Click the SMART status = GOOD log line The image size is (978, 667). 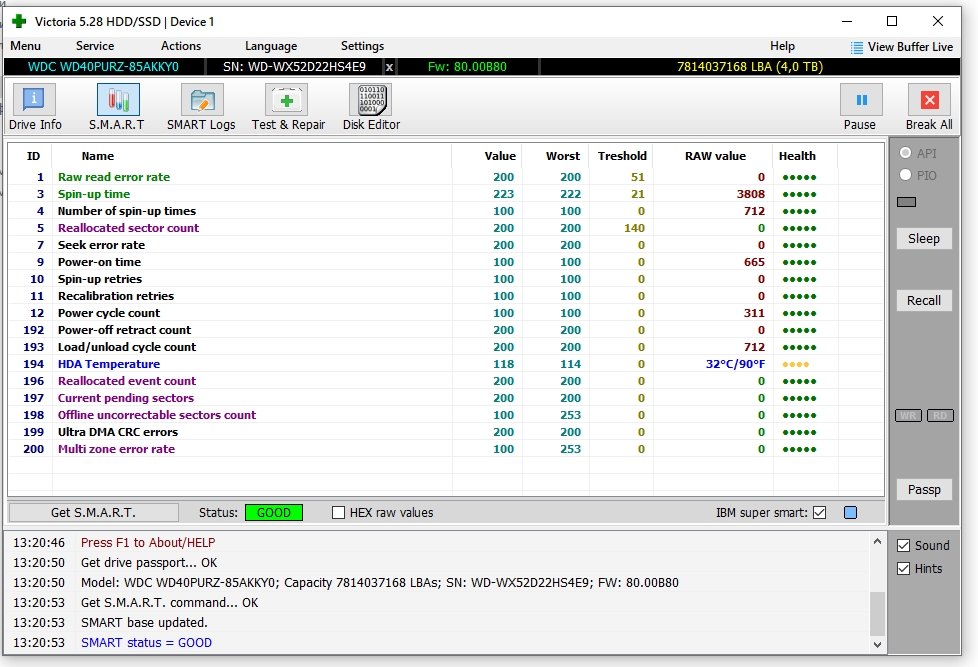pos(147,643)
